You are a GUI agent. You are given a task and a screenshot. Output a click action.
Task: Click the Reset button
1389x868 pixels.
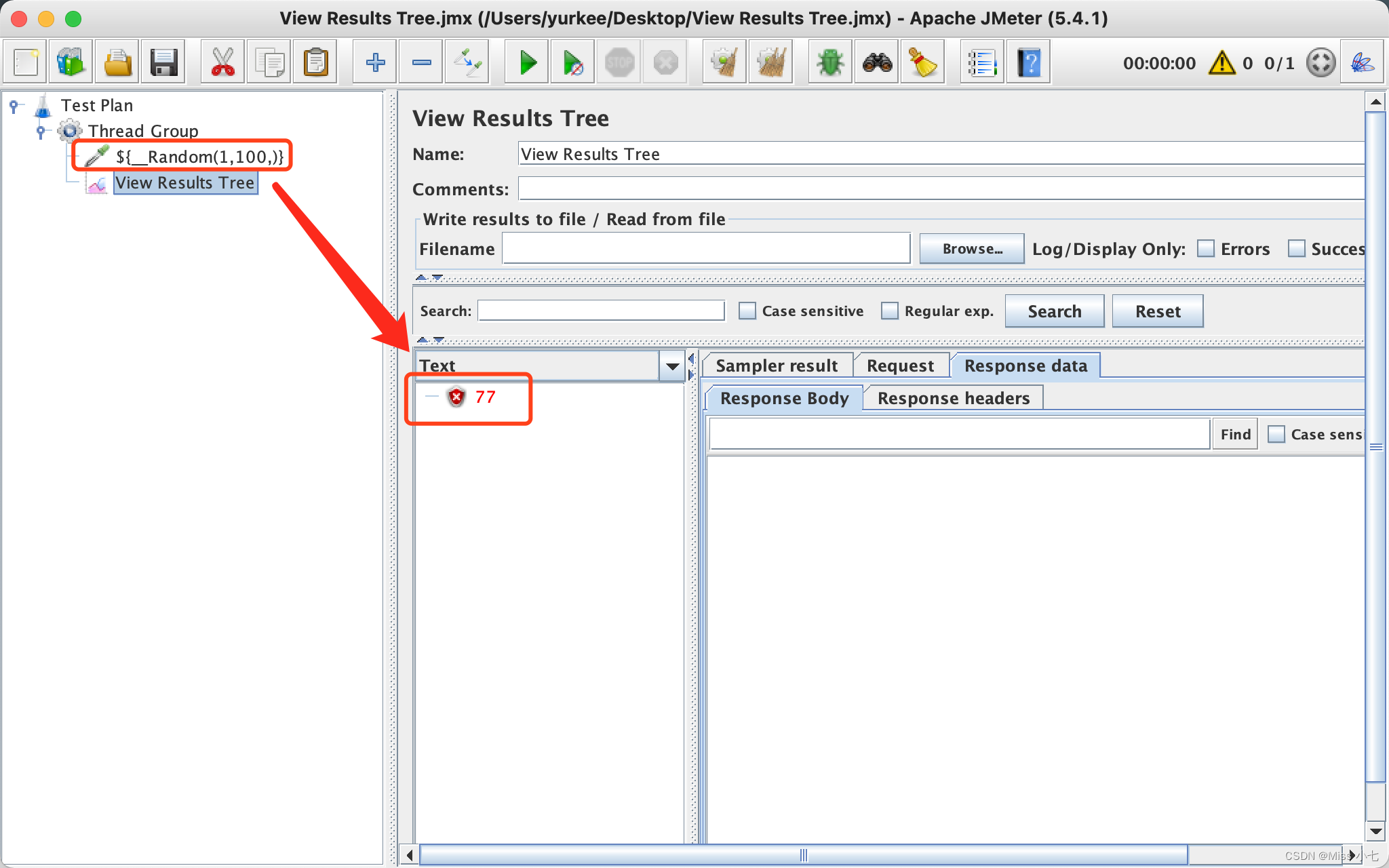pos(1158,311)
